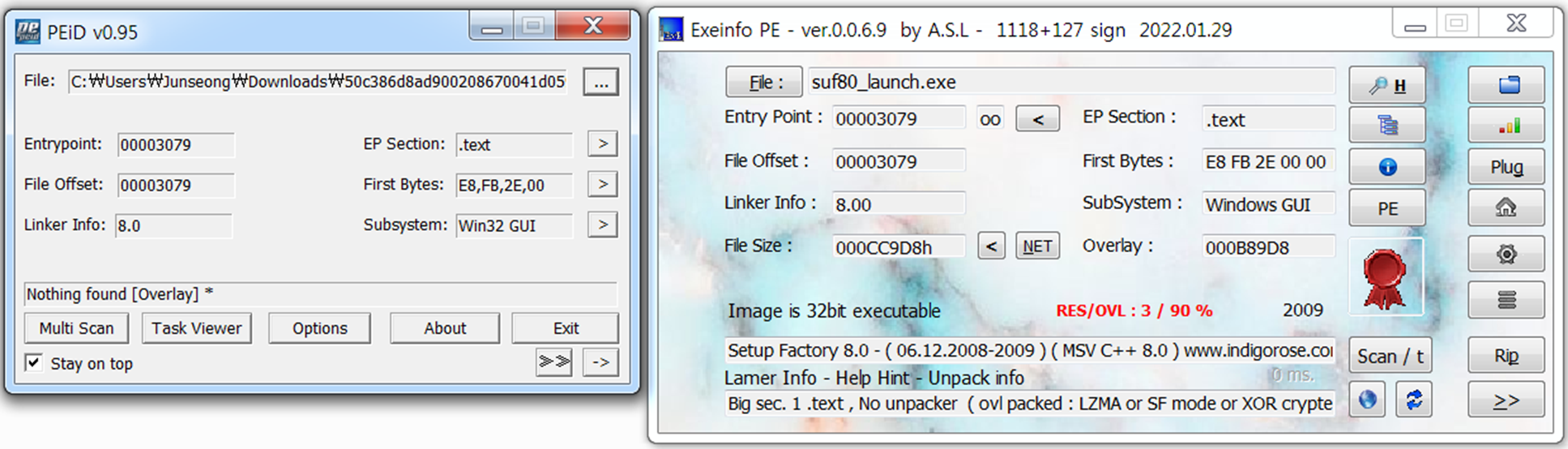Click the PEiD single-arrow menu button
The height and width of the screenshot is (449, 1568).
coord(600,362)
